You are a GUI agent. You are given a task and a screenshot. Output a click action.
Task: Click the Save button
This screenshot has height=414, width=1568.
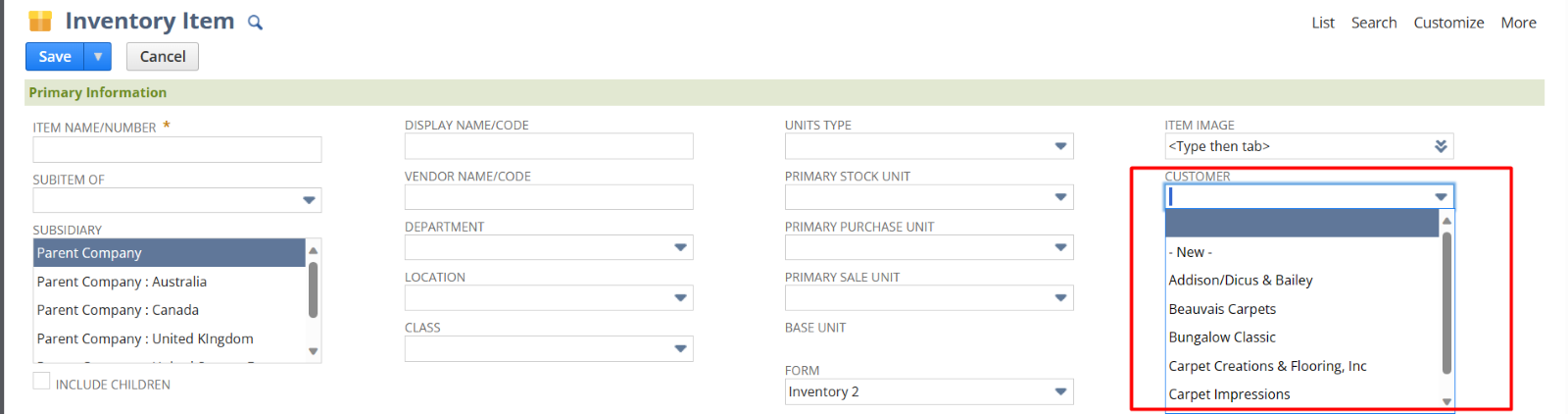point(55,57)
